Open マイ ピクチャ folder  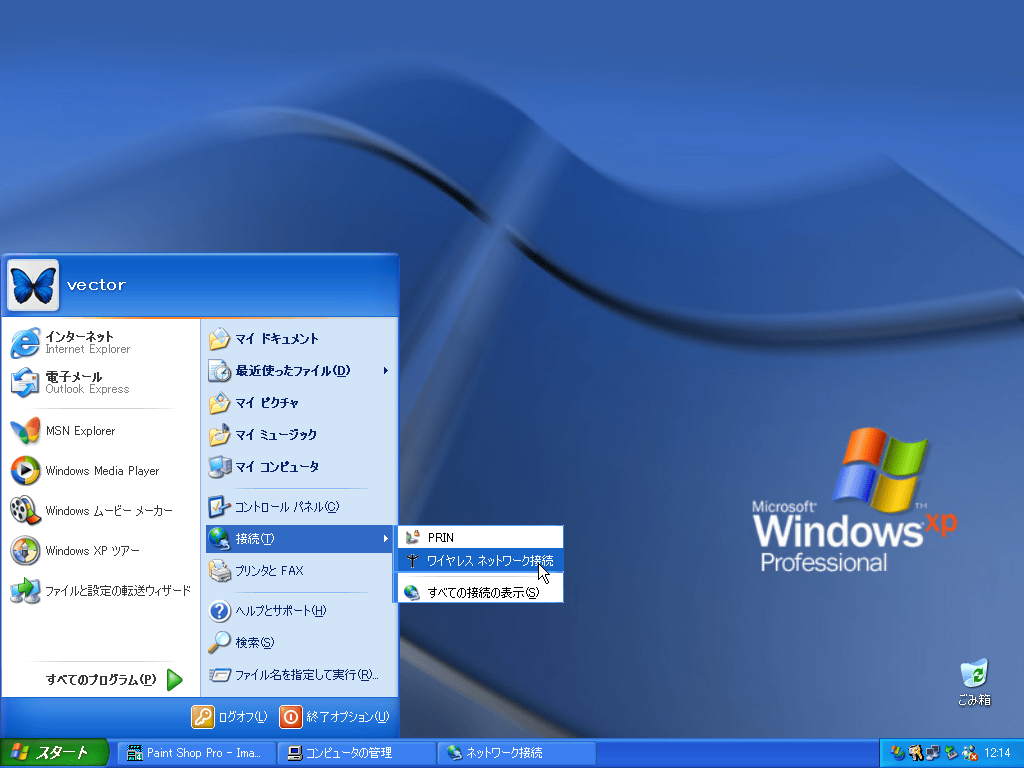click(x=299, y=403)
